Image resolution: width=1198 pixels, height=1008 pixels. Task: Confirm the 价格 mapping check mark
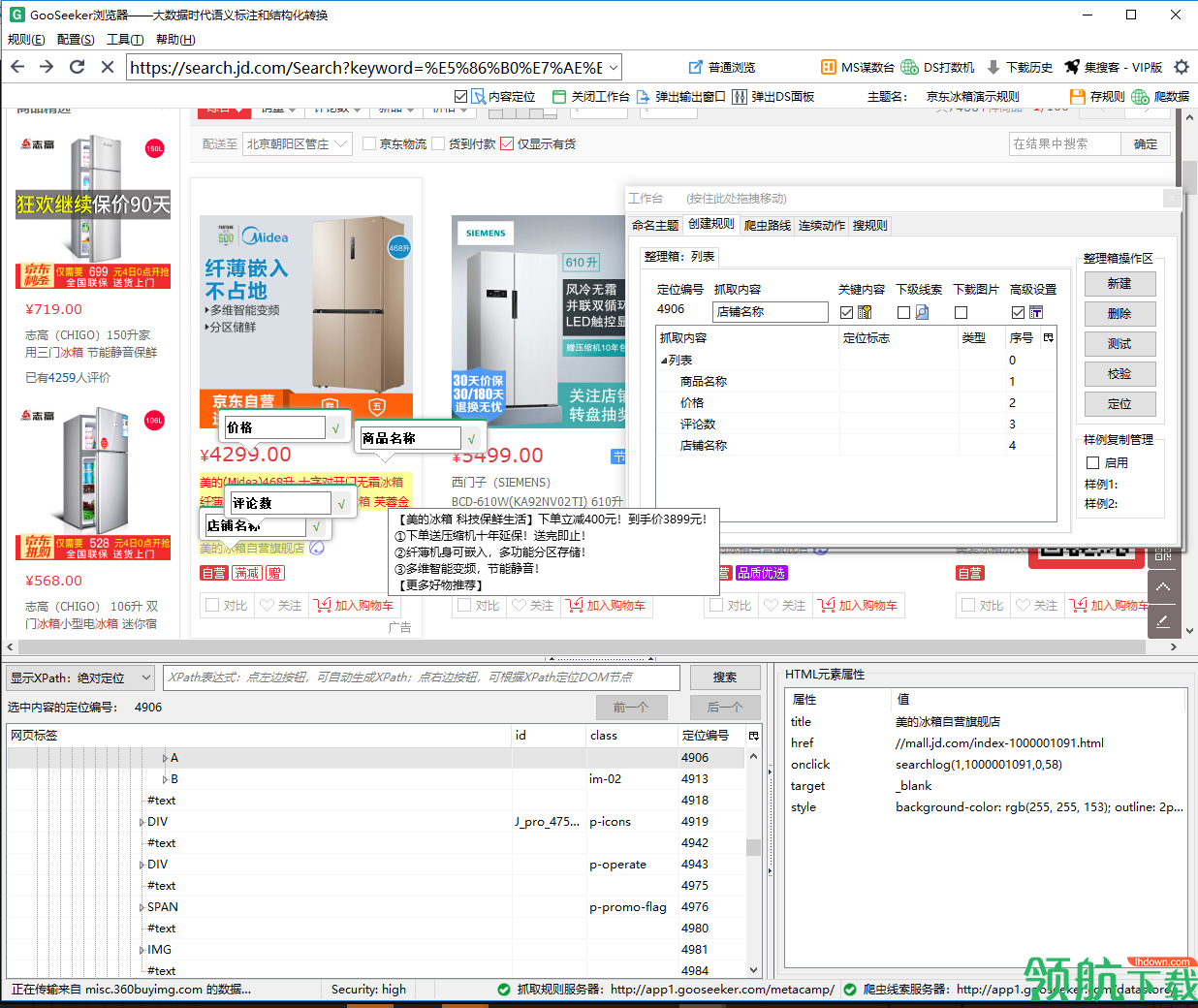(x=335, y=427)
